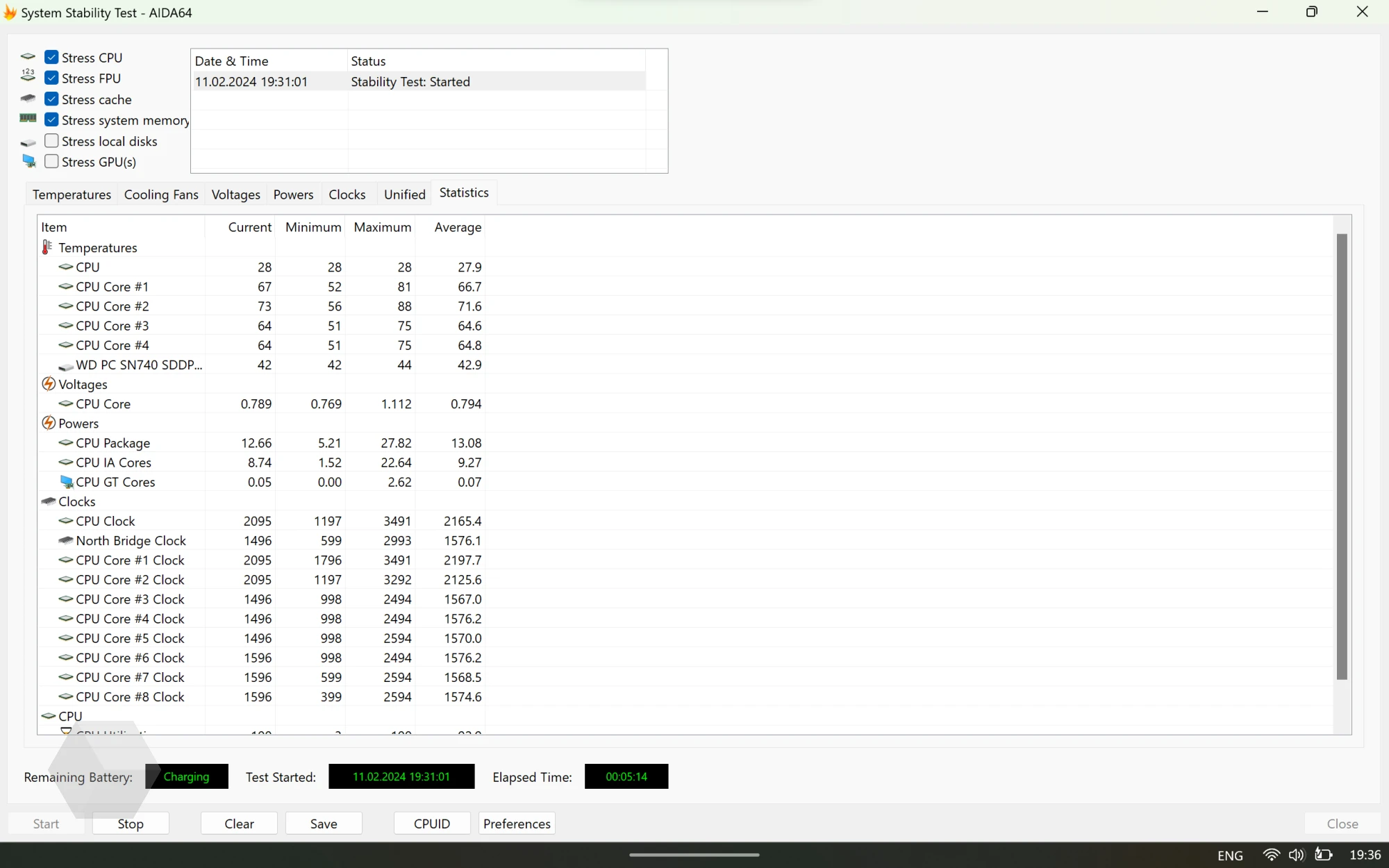Uncheck the Stress CPU checkbox
This screenshot has width=1389, height=868.
coord(51,57)
